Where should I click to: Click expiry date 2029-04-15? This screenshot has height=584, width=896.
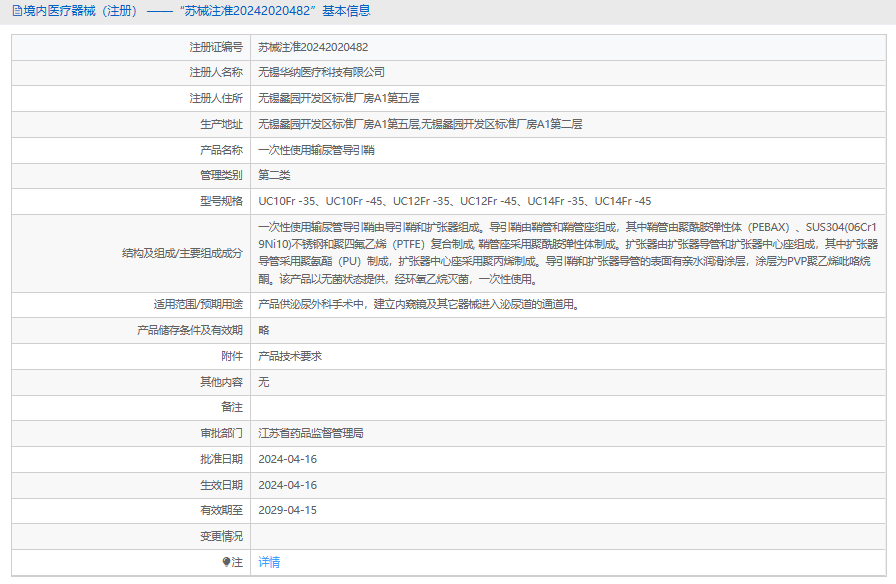(x=287, y=510)
